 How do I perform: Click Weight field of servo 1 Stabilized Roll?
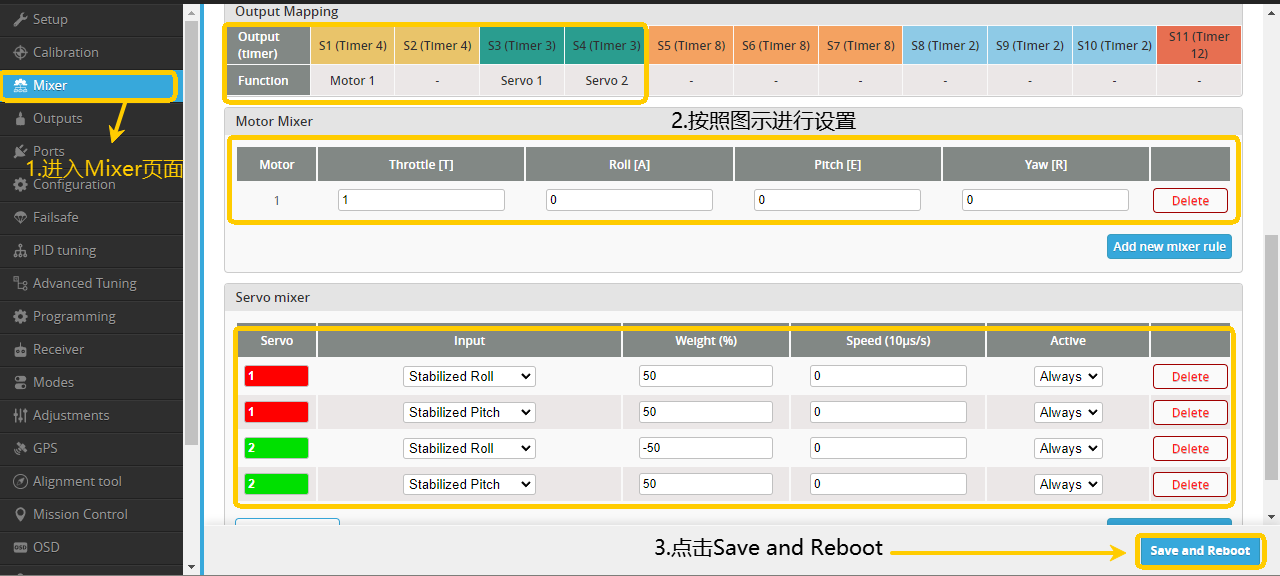[706, 376]
